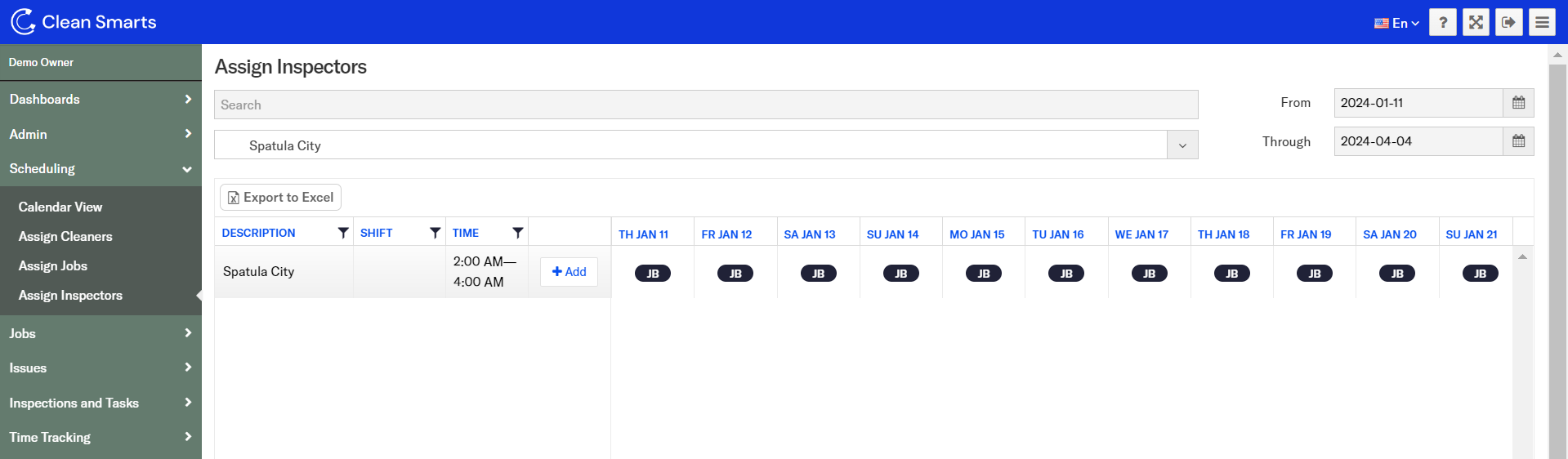This screenshot has height=459, width=1568.
Task: Open the From date calendar picker
Action: click(x=1518, y=103)
